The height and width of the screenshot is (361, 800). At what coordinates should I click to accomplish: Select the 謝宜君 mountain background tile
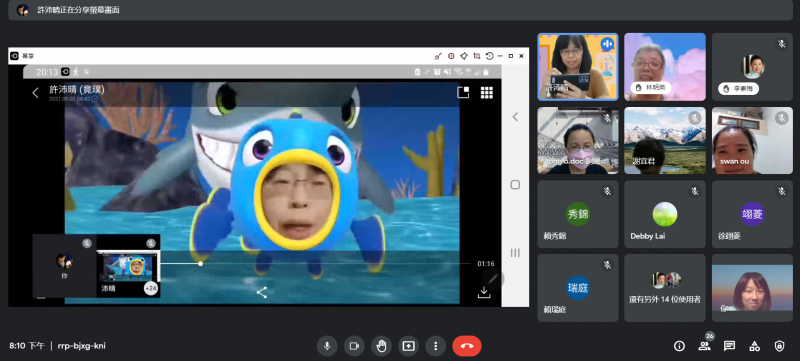pos(665,140)
